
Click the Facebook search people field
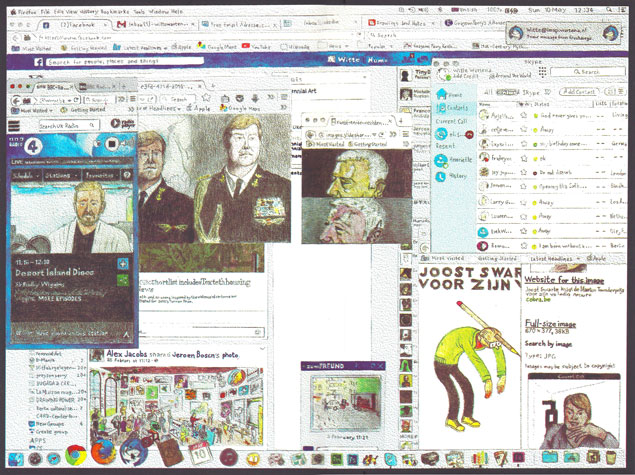tap(125, 62)
